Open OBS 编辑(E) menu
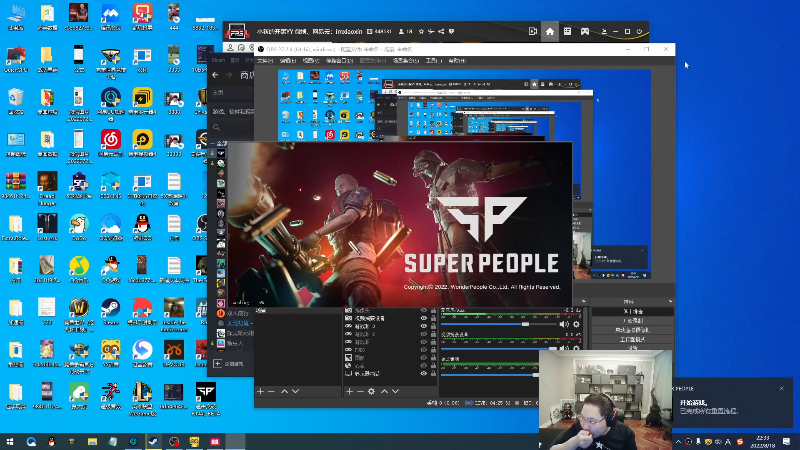 tap(288, 61)
